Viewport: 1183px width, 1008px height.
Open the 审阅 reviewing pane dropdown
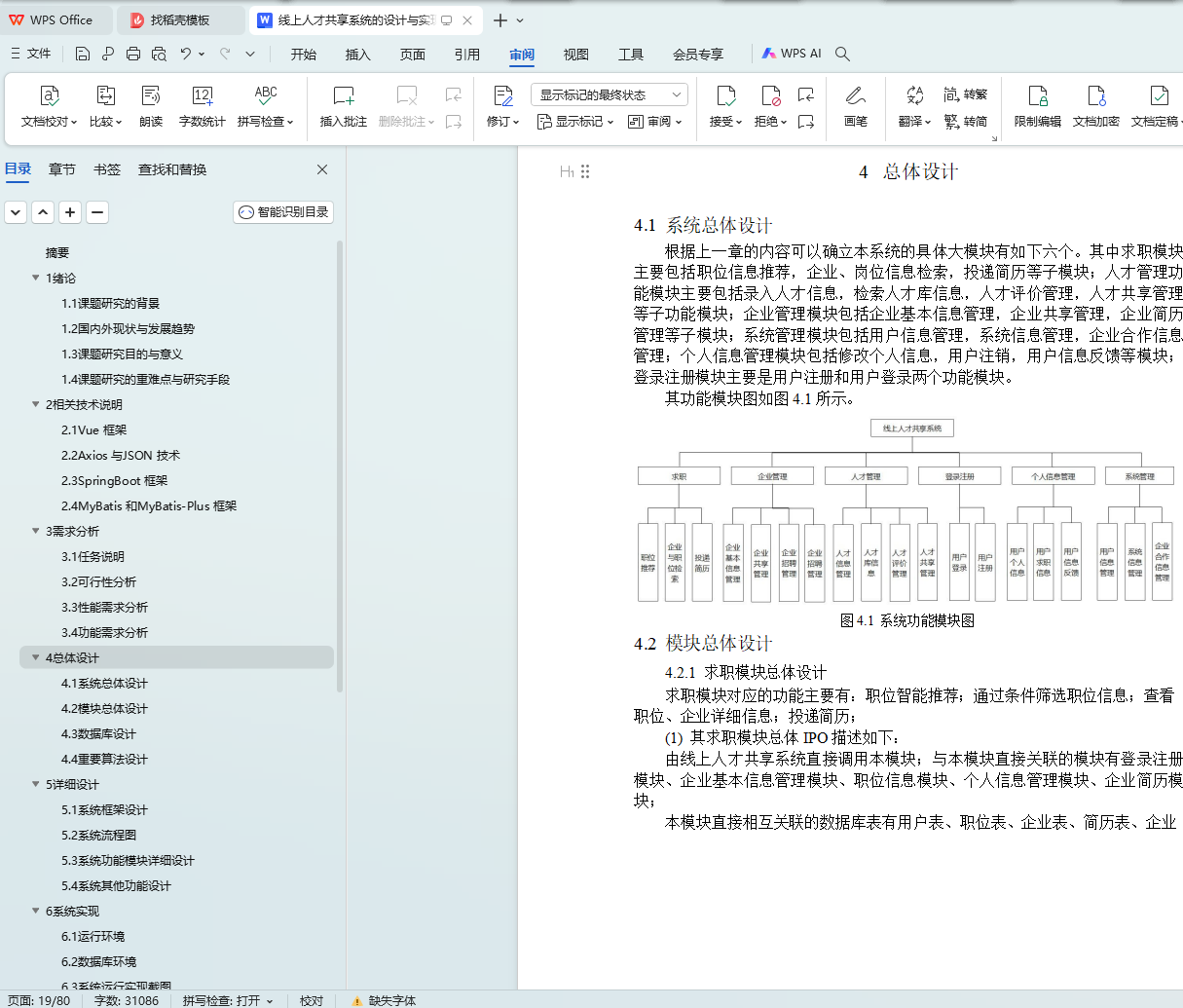point(655,122)
